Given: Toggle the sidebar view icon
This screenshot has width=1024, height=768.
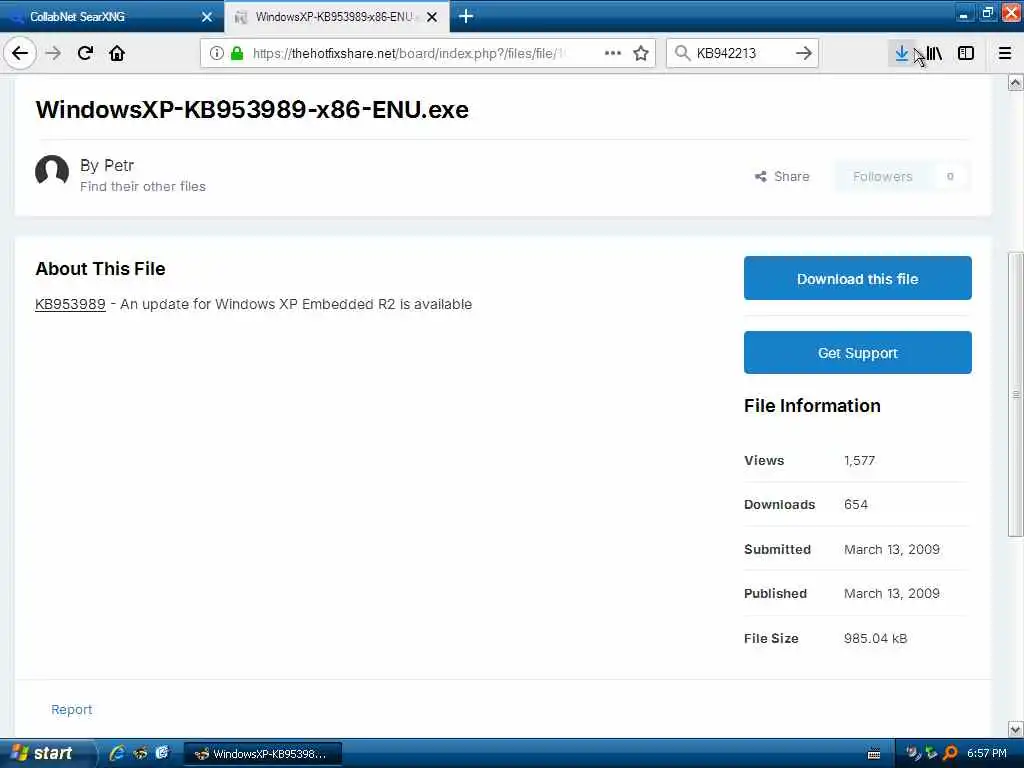Looking at the screenshot, I should pos(966,53).
